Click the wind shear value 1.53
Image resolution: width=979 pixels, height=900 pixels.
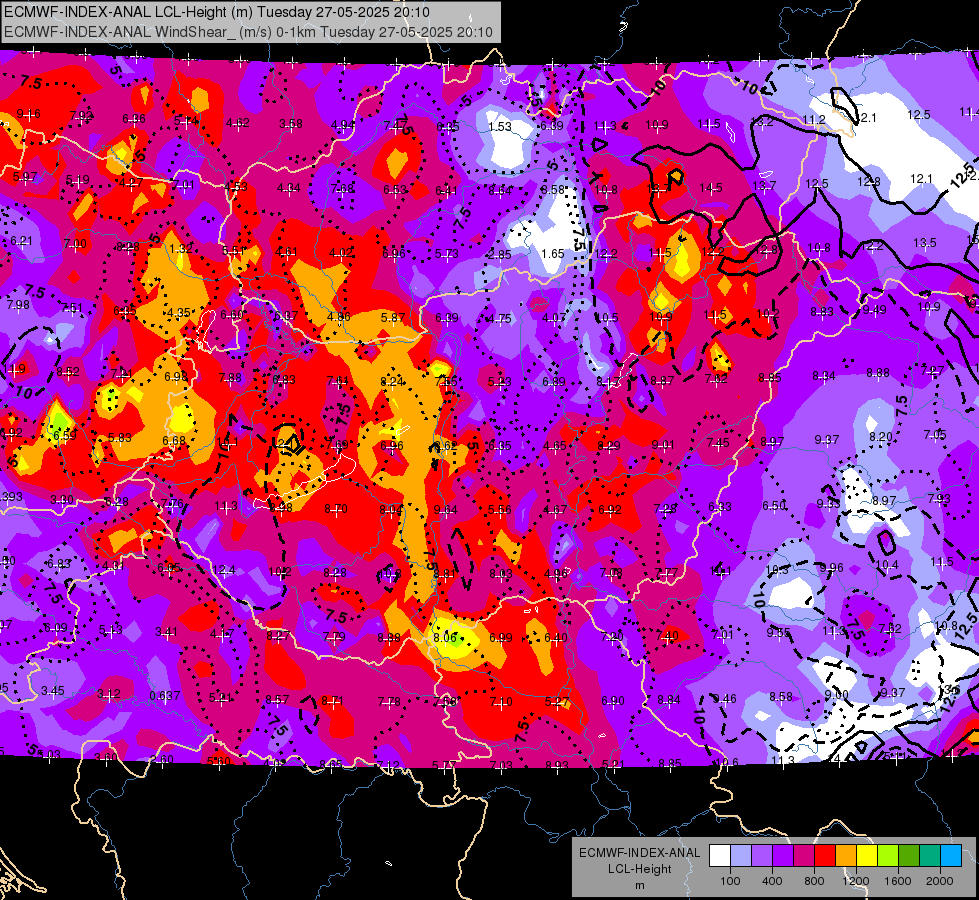pos(499,127)
